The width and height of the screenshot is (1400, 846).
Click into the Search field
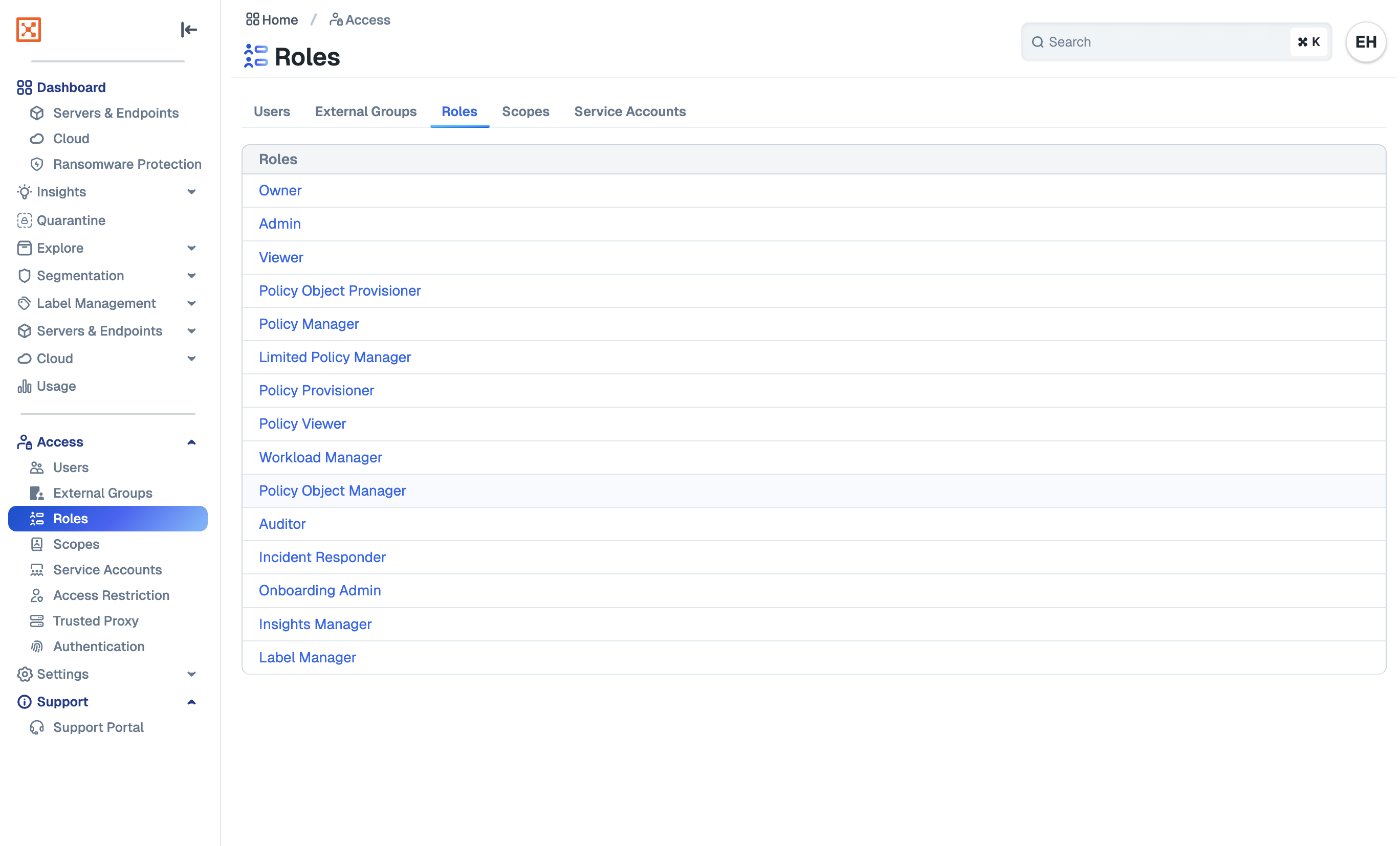1159,42
